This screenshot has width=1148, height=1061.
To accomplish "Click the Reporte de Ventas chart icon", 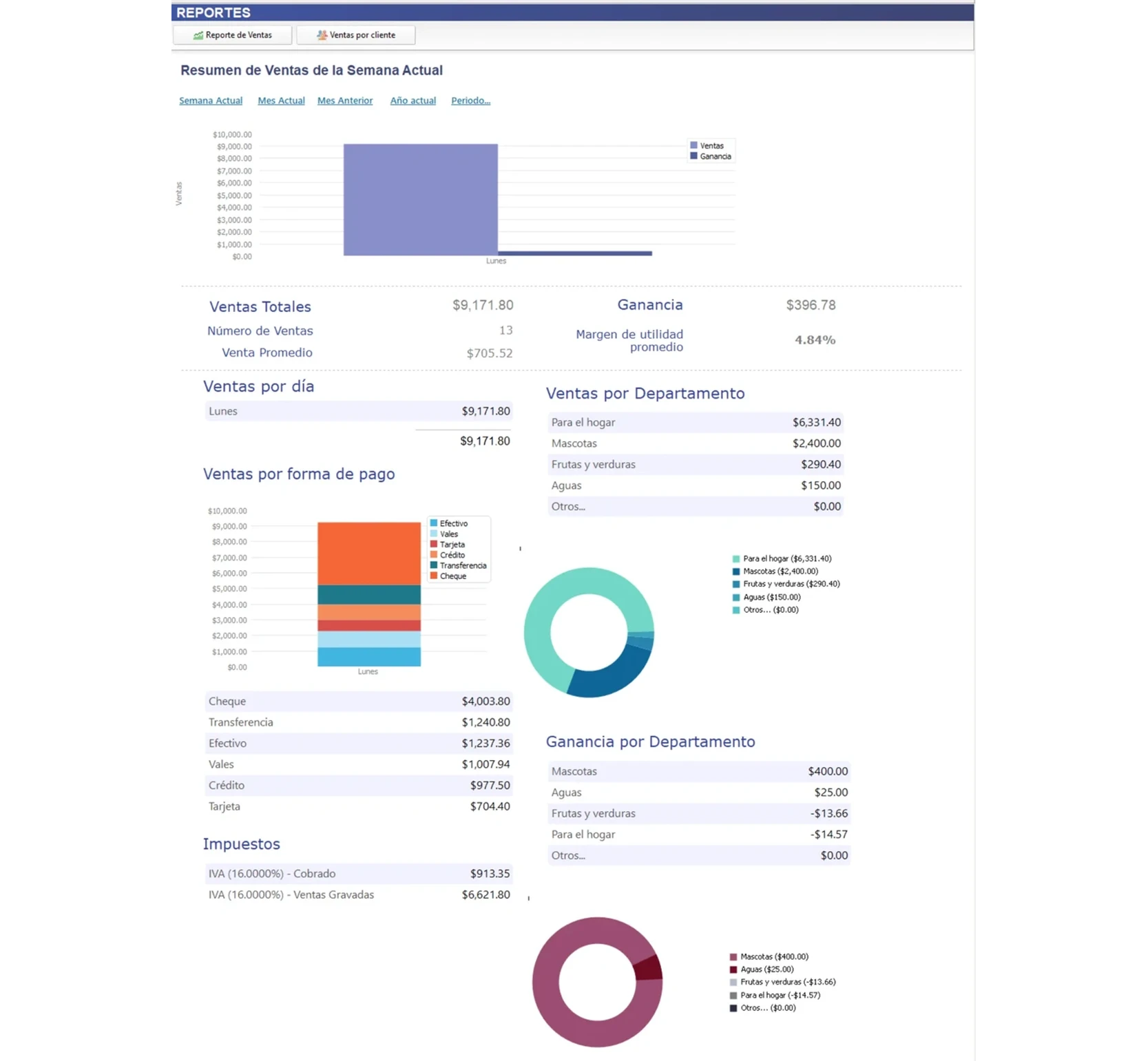I will [x=200, y=34].
